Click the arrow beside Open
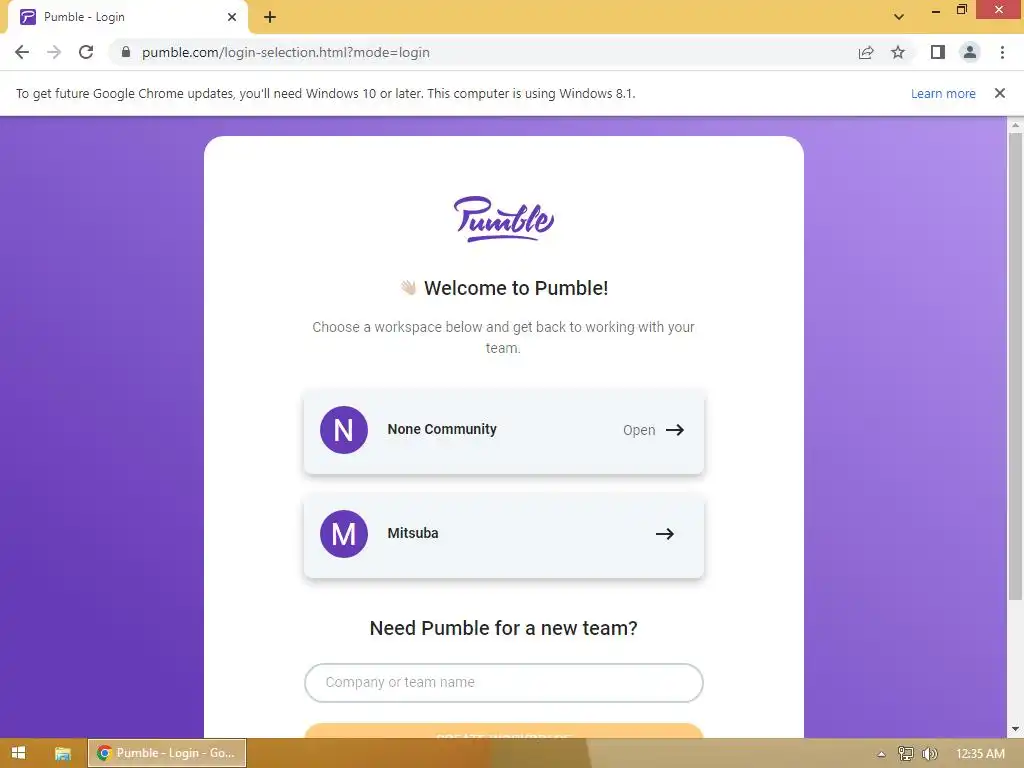1024x768 pixels. click(675, 430)
